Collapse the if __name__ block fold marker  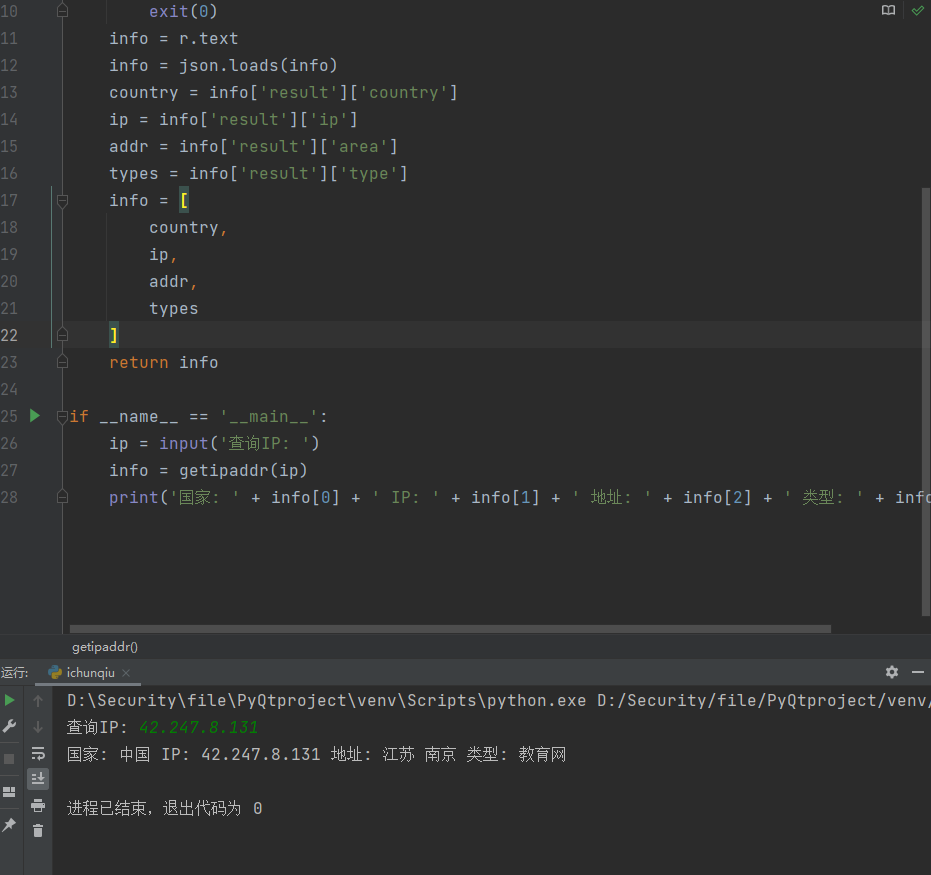(x=62, y=417)
